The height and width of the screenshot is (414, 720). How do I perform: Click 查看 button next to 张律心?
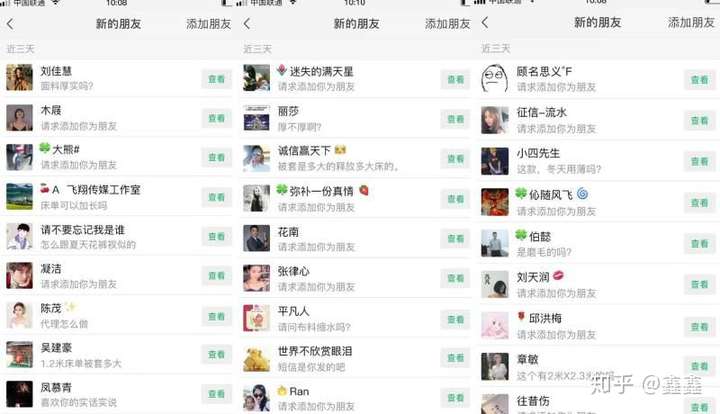[x=455, y=279]
